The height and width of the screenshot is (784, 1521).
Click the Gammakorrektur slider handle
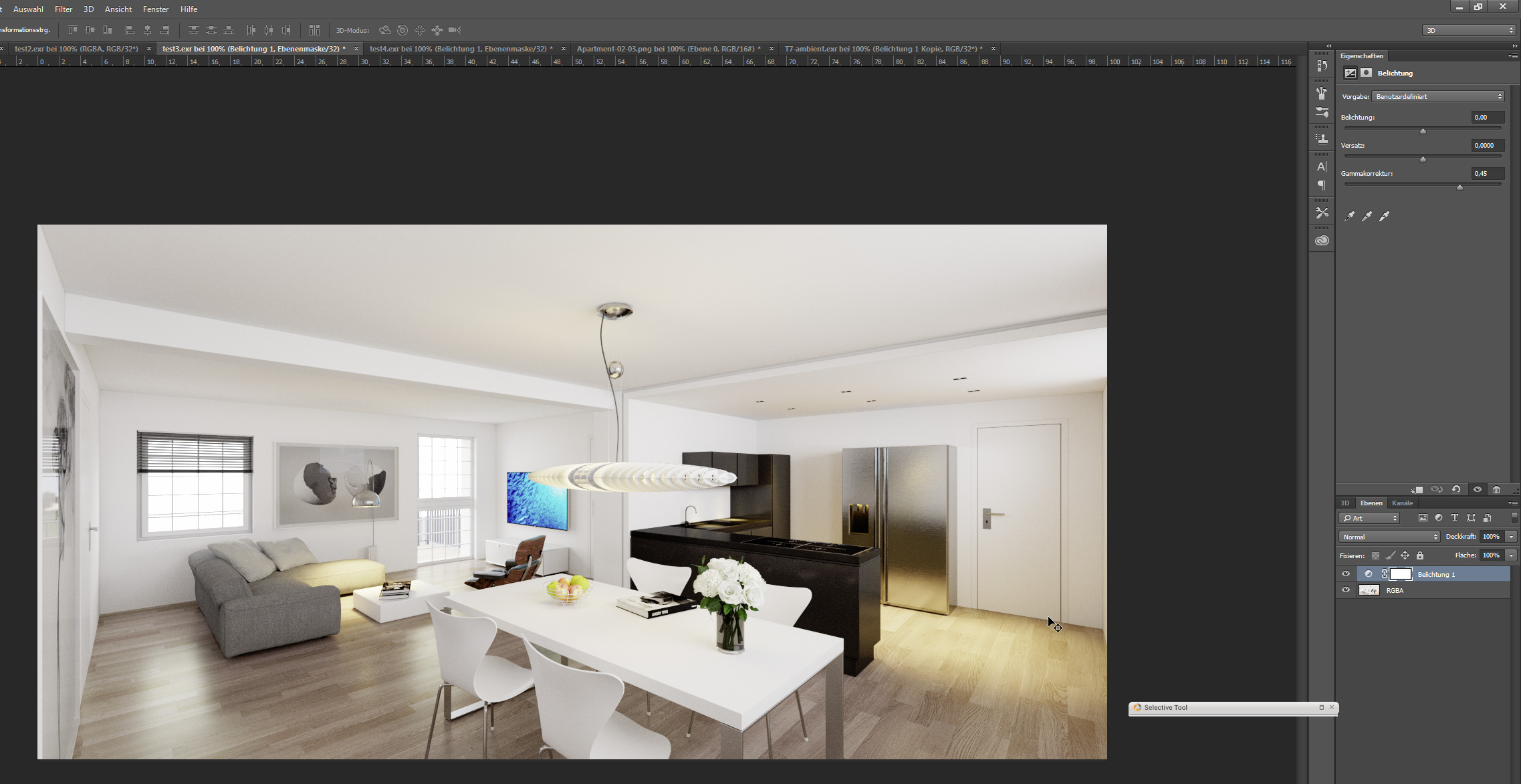1459,188
